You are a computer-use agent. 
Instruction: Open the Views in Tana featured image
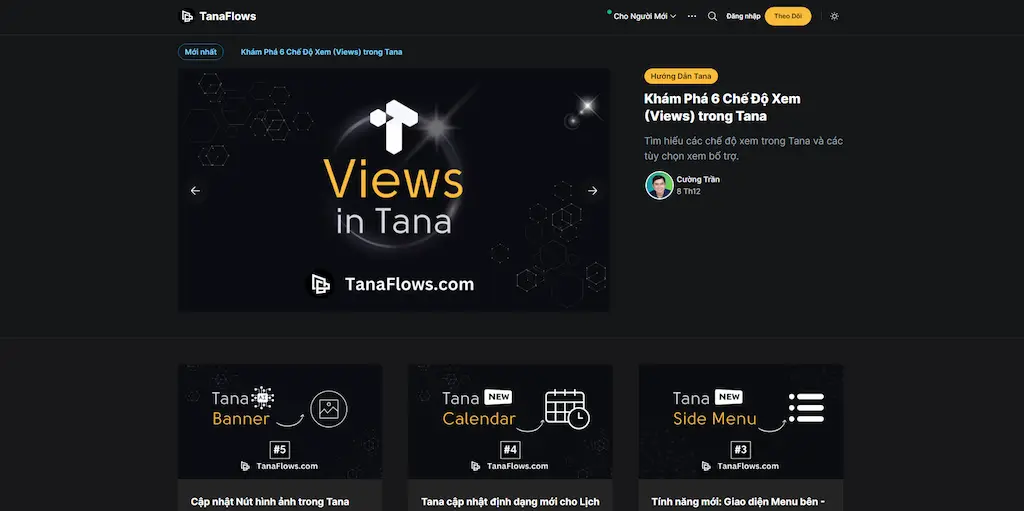point(394,190)
